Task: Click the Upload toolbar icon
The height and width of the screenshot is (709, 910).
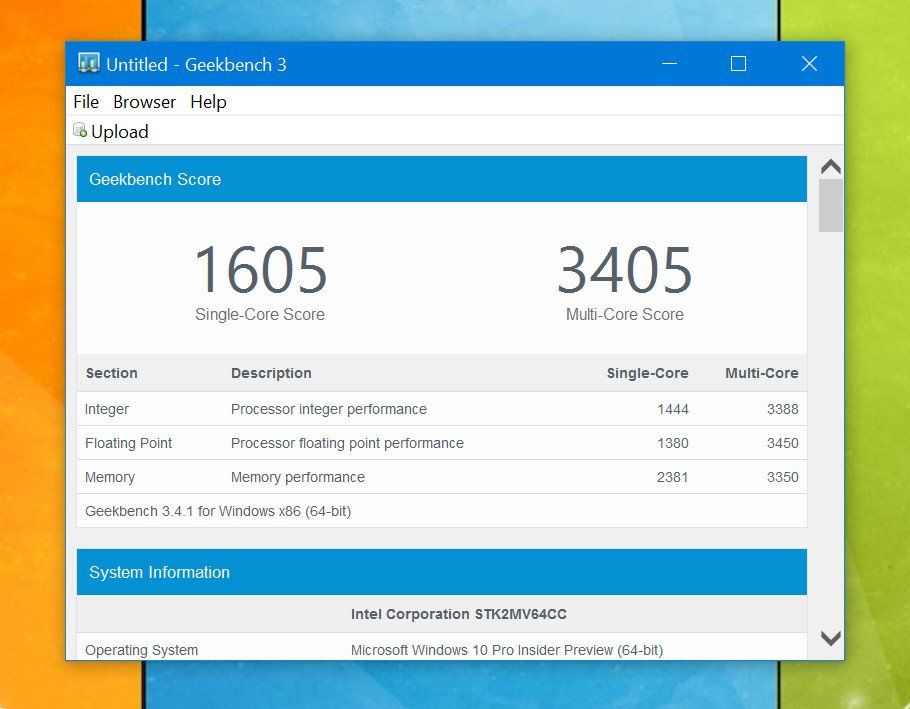Action: coord(110,131)
